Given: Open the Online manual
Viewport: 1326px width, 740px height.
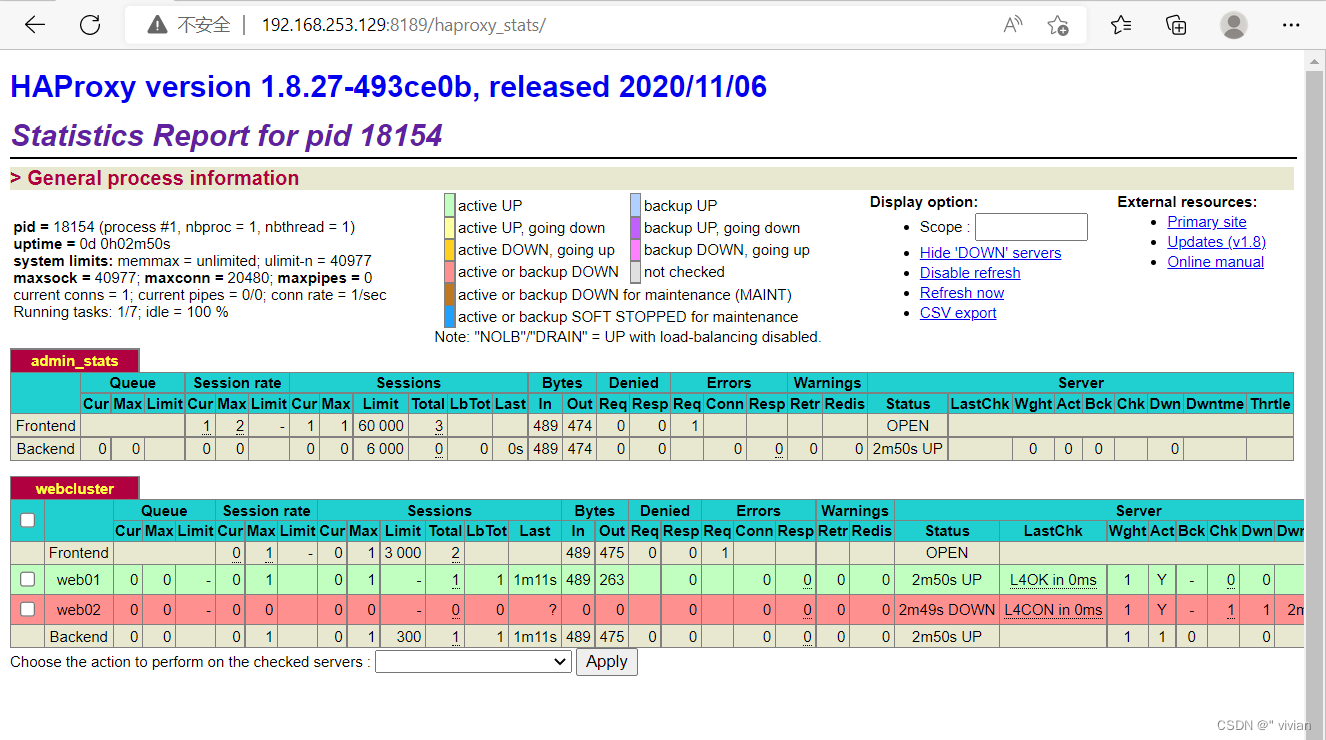Looking at the screenshot, I should point(1215,261).
